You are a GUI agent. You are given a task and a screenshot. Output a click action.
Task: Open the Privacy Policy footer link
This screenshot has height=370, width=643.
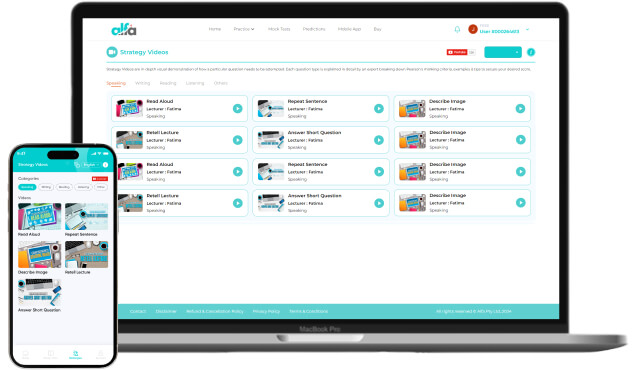266,311
